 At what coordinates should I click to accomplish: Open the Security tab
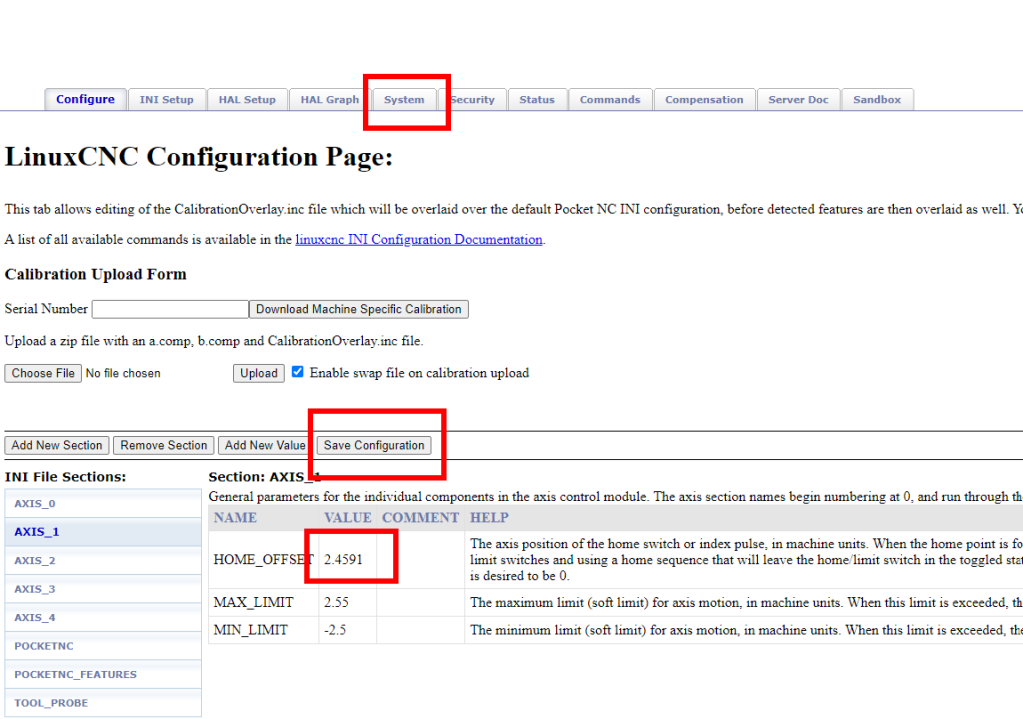pos(472,99)
